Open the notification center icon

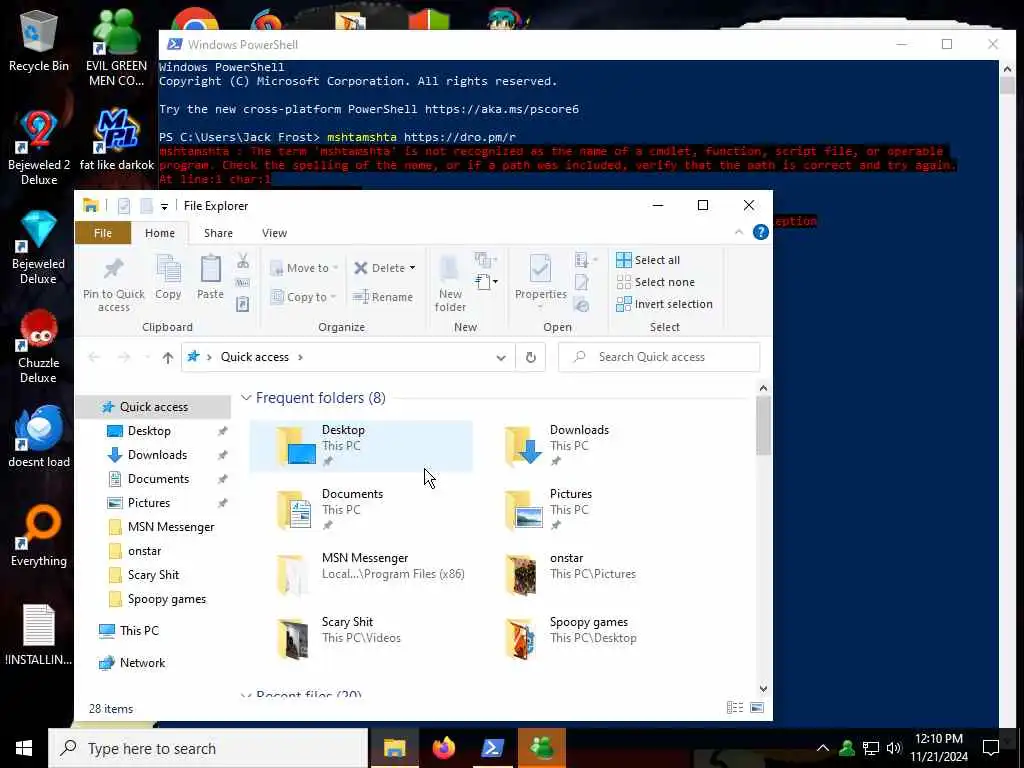991,748
